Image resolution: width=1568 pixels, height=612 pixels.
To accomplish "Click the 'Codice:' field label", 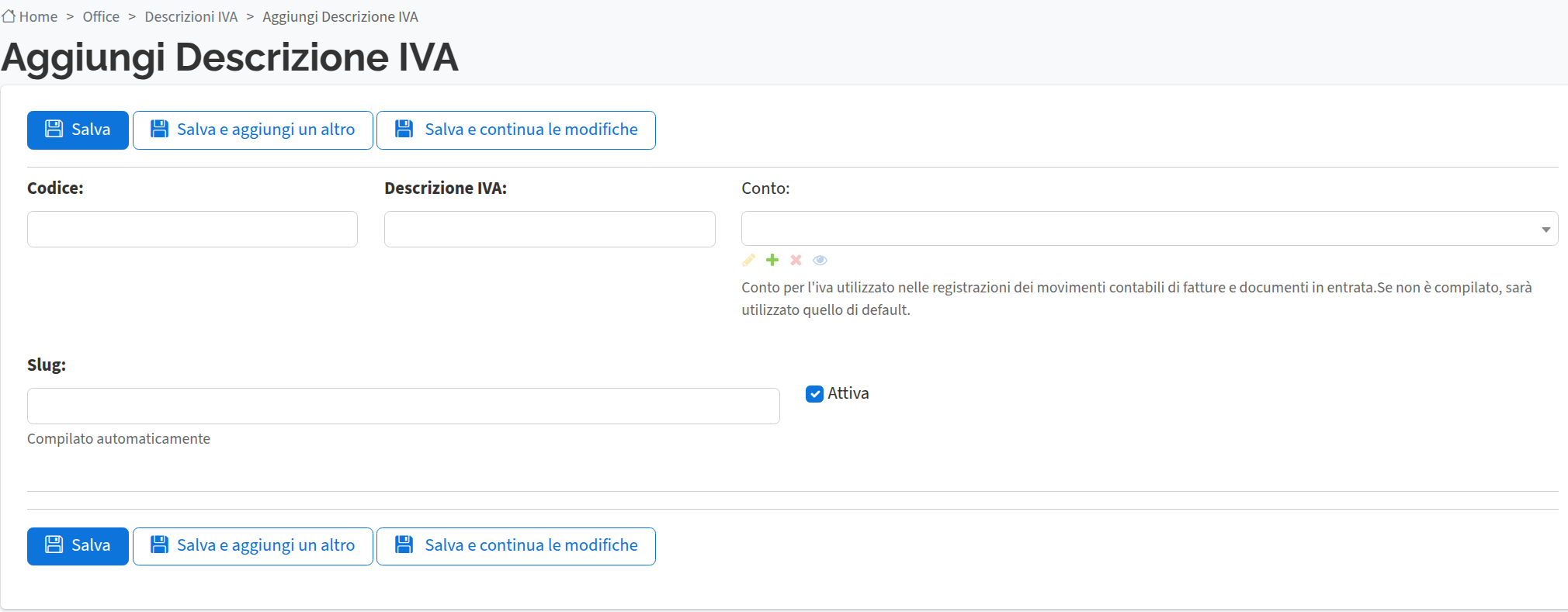I will coord(55,188).
